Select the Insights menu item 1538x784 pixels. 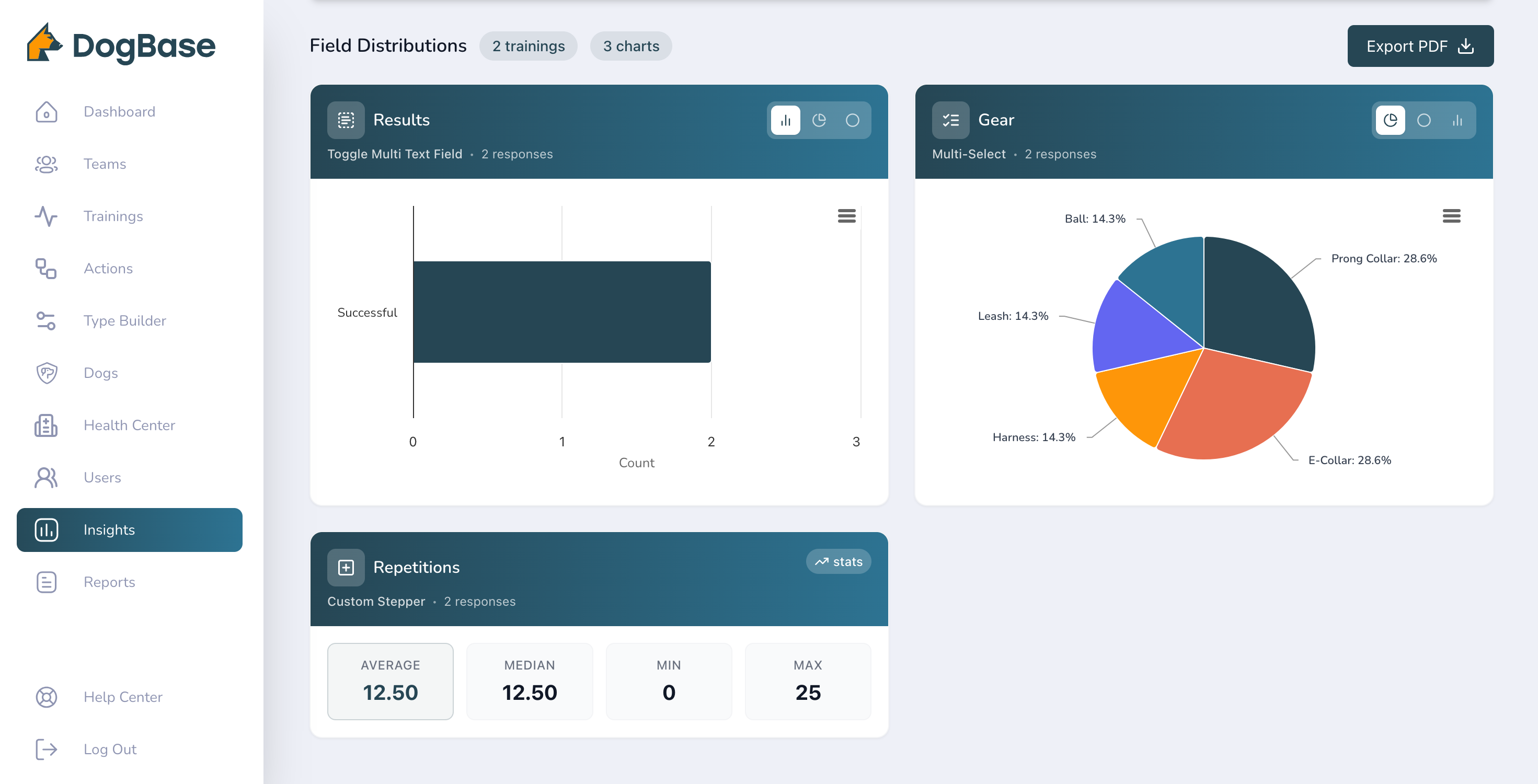130,529
